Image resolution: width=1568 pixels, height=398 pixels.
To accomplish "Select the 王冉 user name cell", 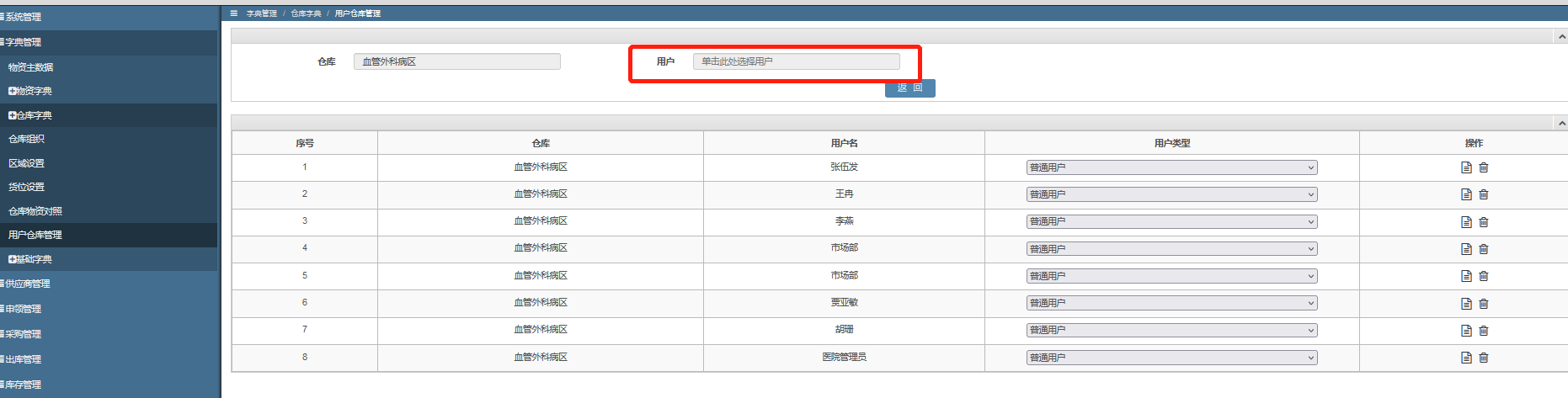I will click(x=844, y=194).
